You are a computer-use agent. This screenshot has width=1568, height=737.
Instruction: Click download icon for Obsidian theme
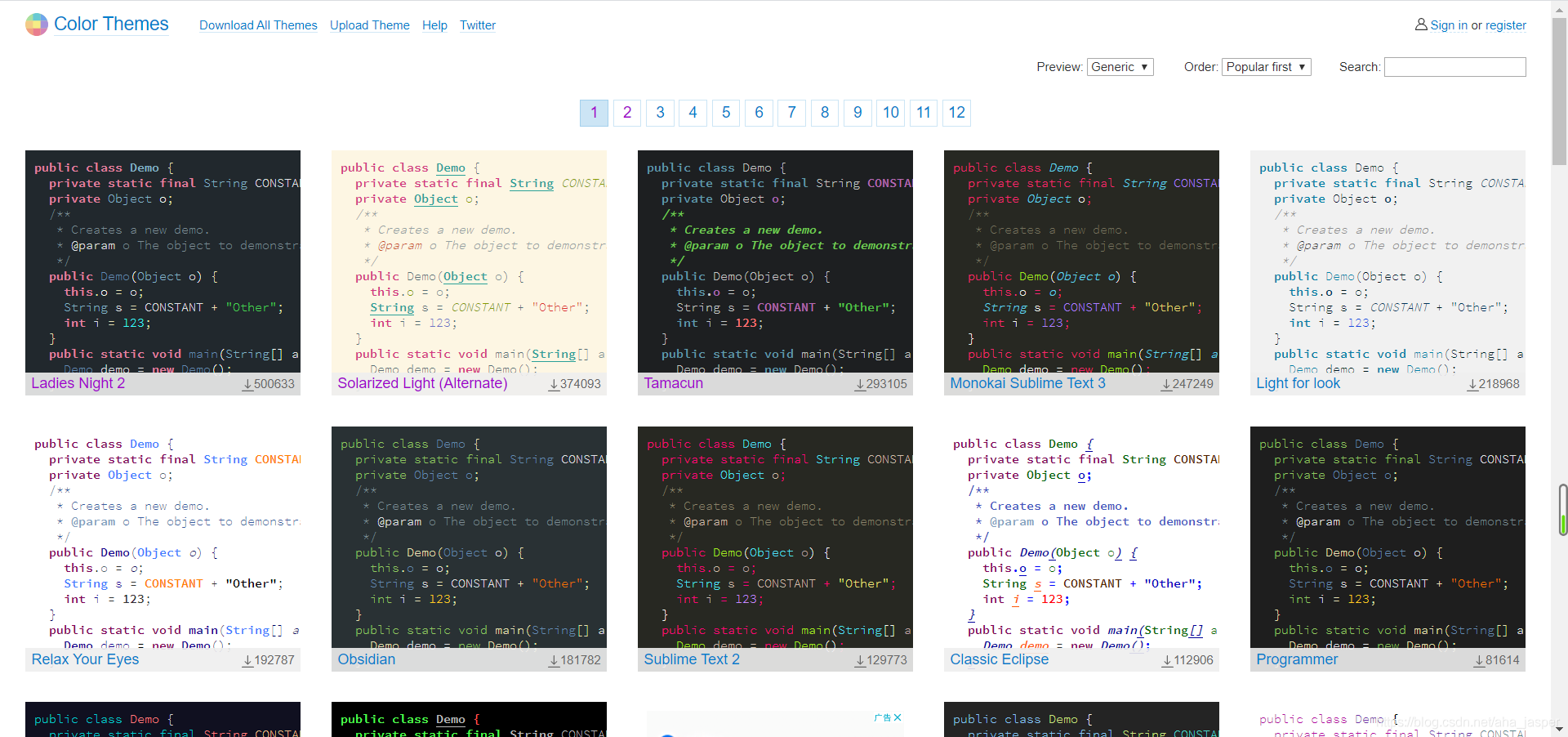pyautogui.click(x=554, y=660)
